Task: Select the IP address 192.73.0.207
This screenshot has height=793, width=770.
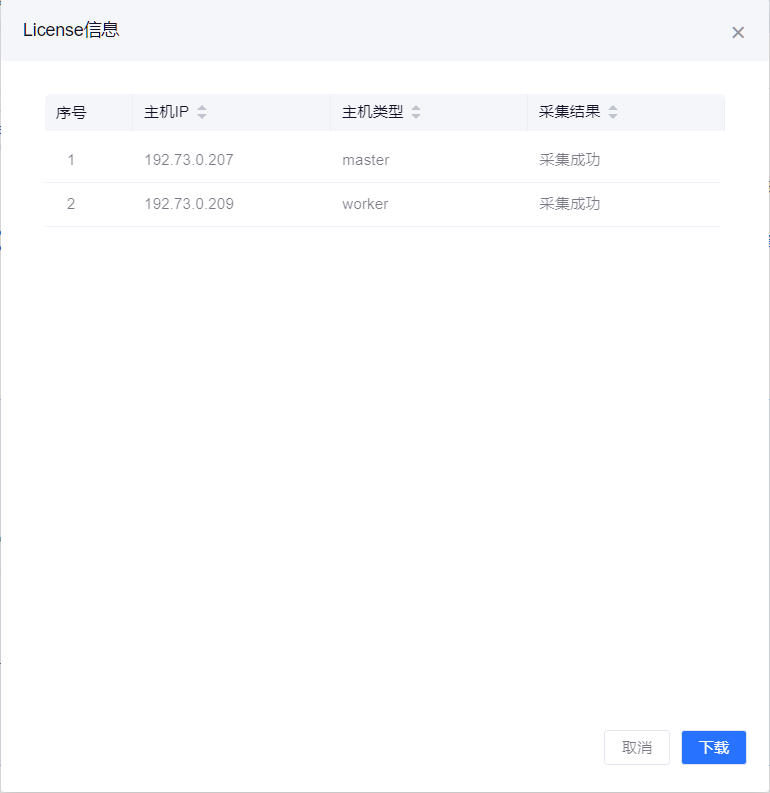Action: click(x=189, y=160)
